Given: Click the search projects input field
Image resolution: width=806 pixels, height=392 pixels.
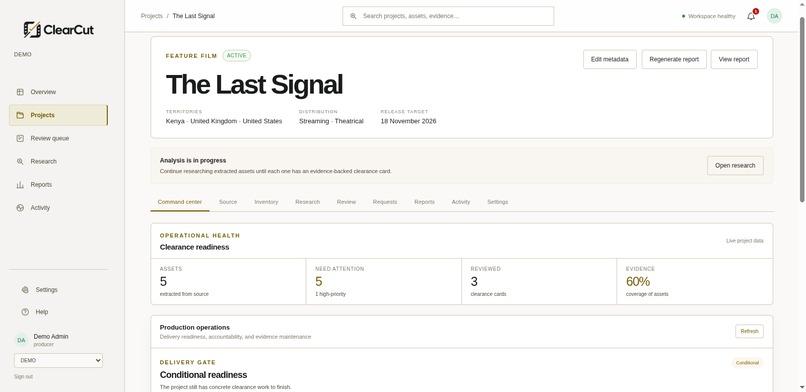Looking at the screenshot, I should pos(448,16).
